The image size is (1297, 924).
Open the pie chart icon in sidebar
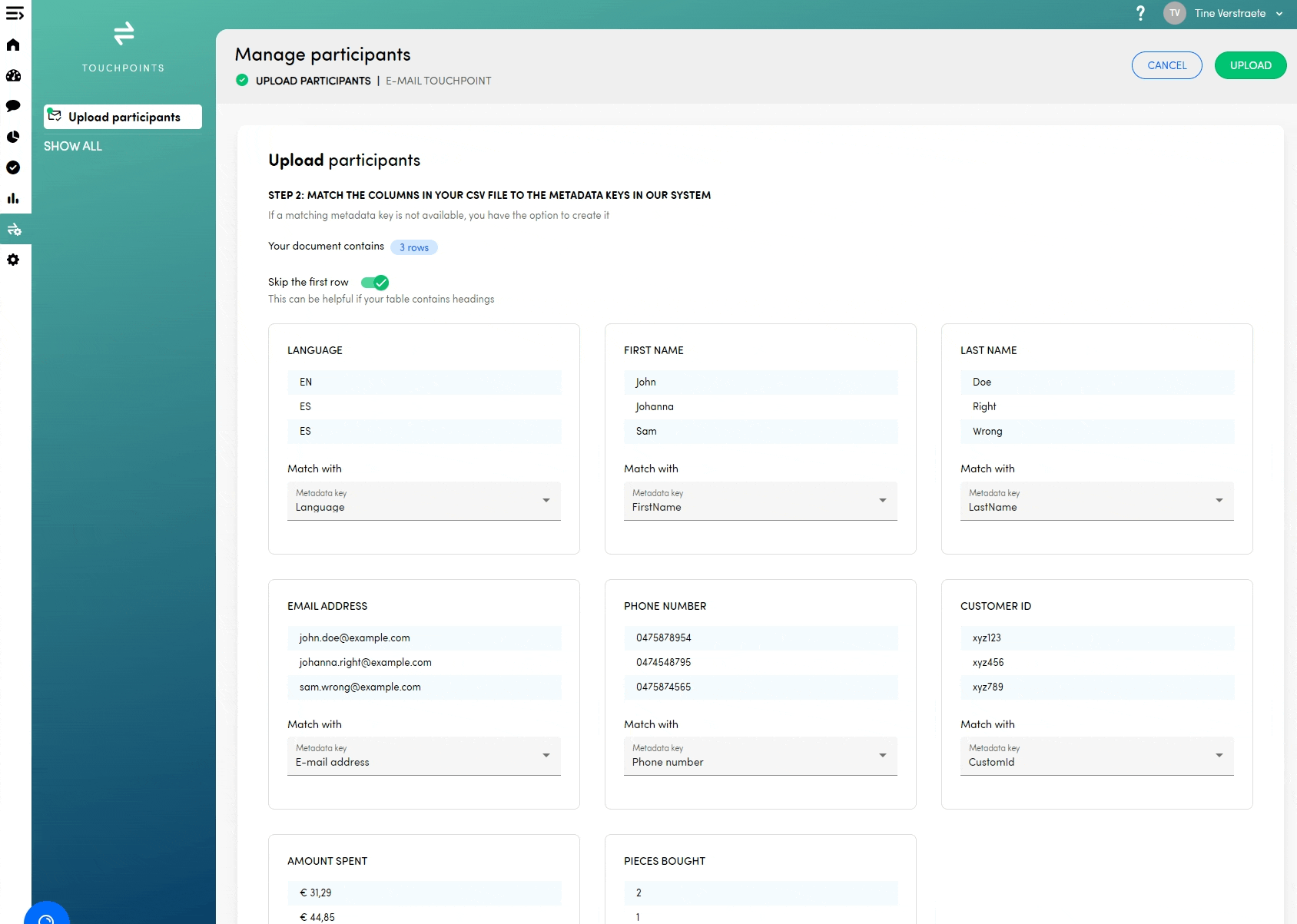pyautogui.click(x=13, y=137)
